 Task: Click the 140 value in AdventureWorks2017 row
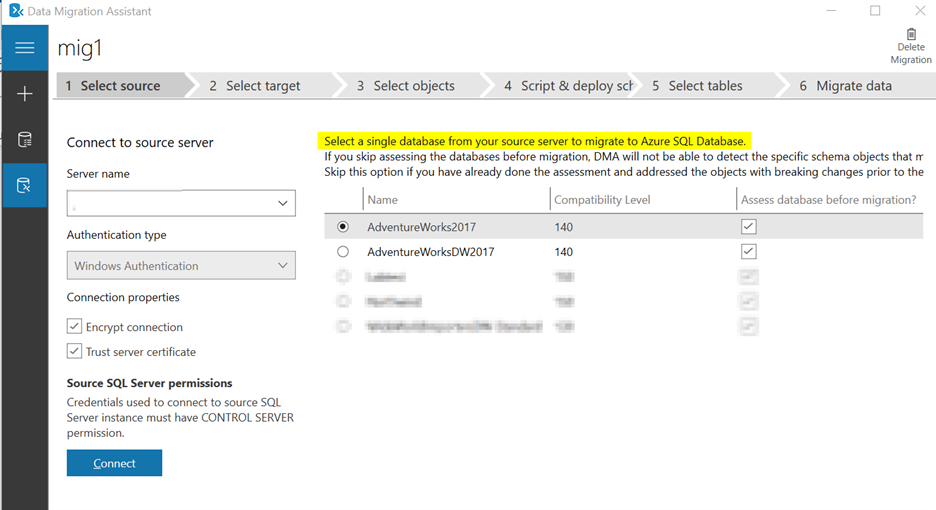[564, 227]
